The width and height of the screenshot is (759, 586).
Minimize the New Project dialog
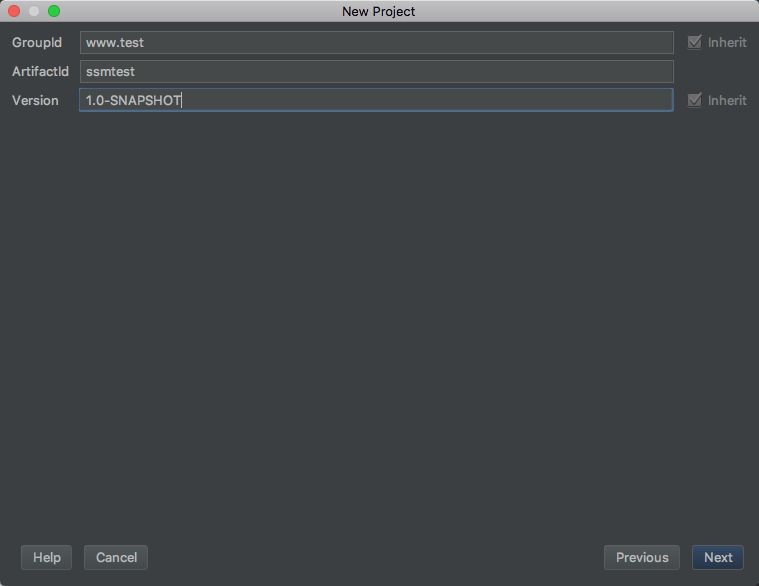point(34,11)
